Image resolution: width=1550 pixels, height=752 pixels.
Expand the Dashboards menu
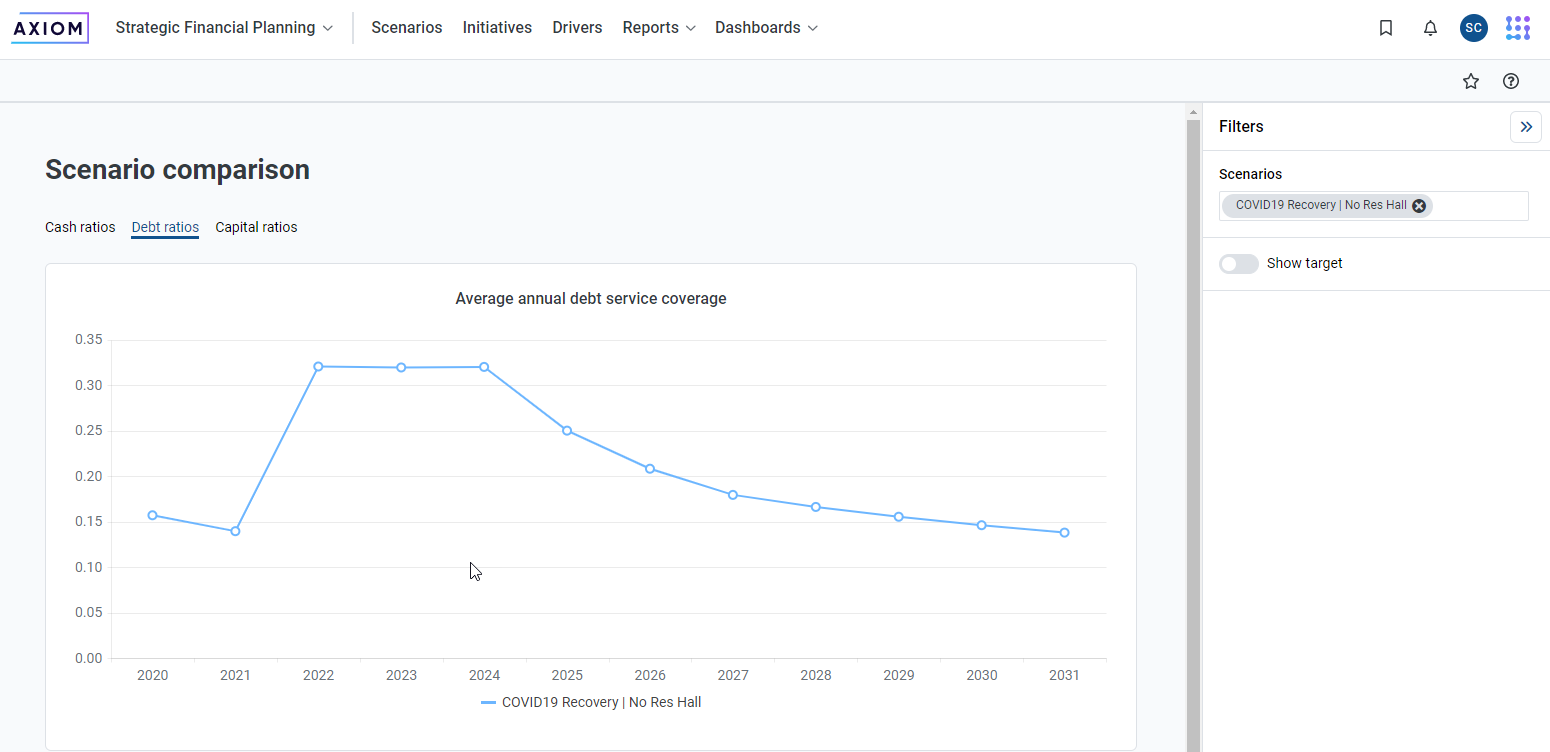pos(767,28)
